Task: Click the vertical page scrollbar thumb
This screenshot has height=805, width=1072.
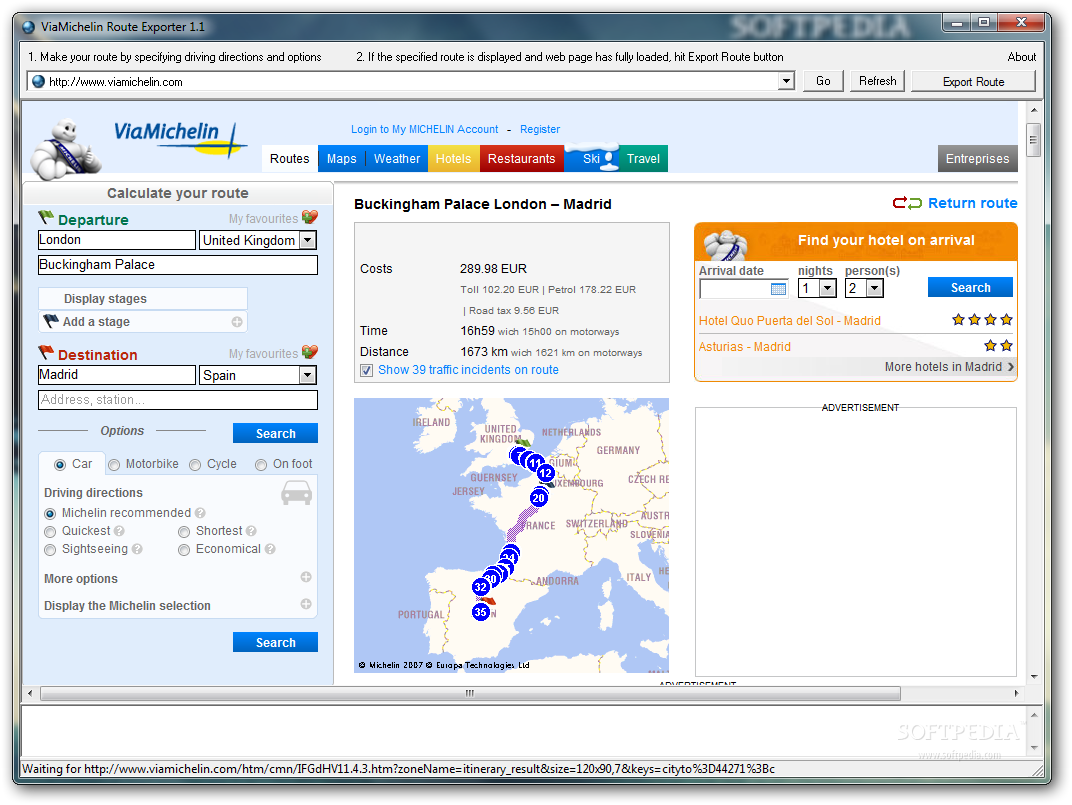Action: [1033, 140]
